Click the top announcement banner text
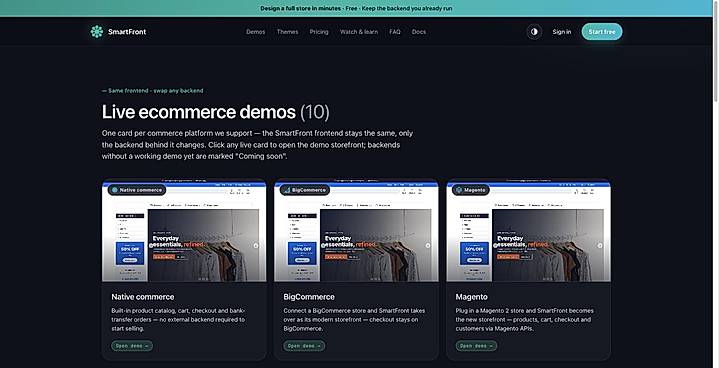 click(x=356, y=8)
